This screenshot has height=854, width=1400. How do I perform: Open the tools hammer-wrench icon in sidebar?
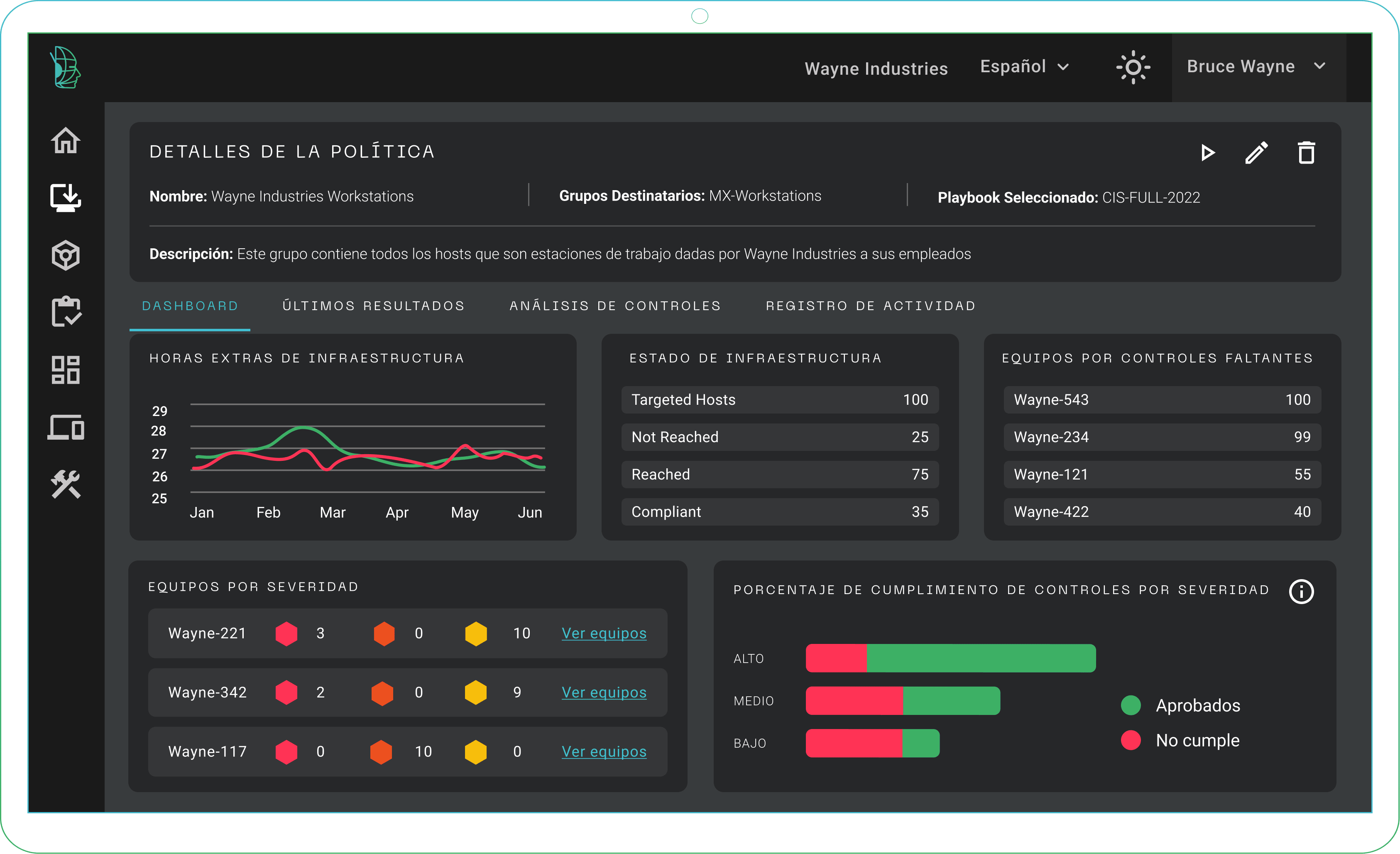(x=66, y=484)
